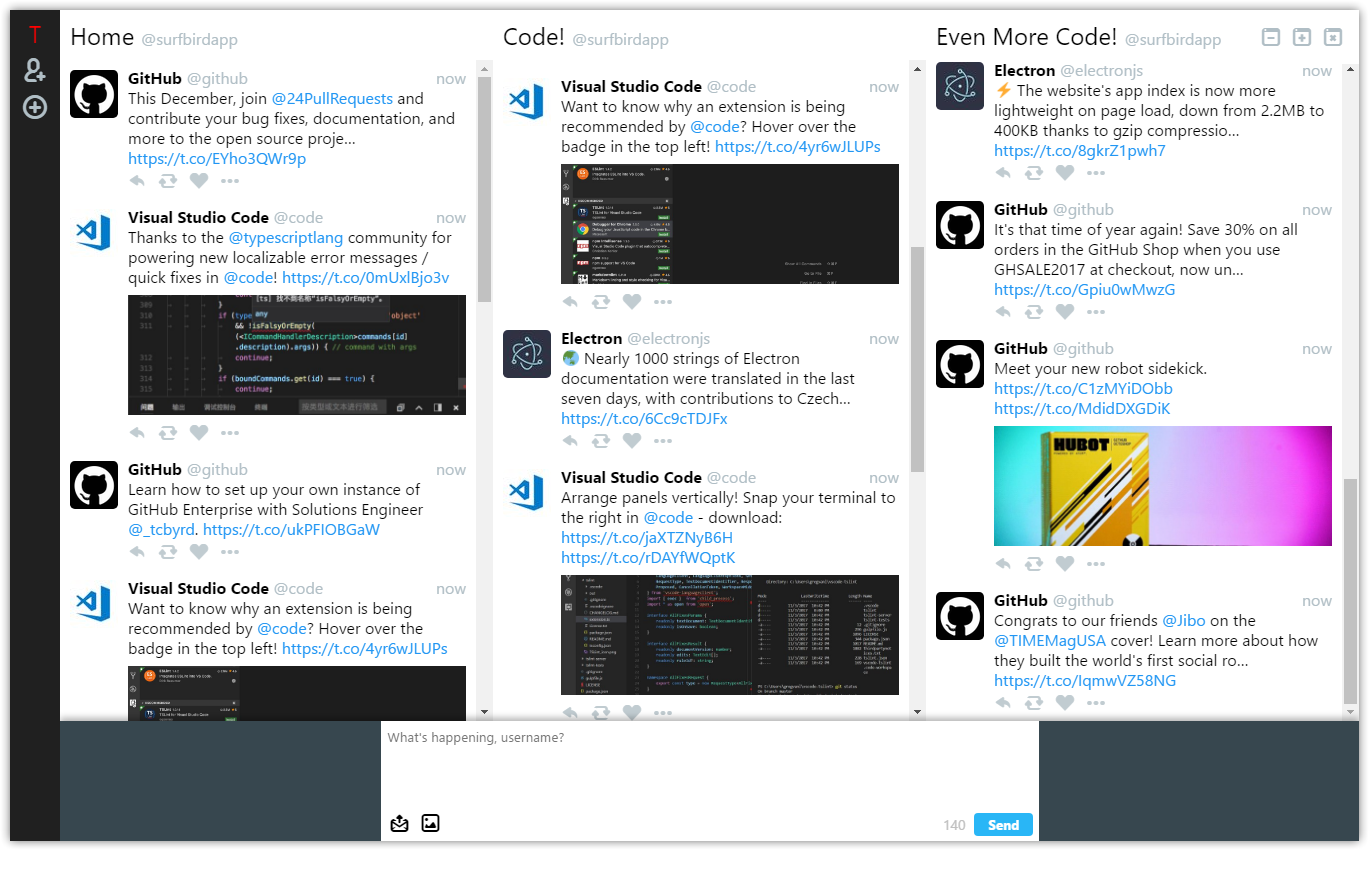This screenshot has width=1369, height=881.
Task: Open more options on robot sidekick tweet
Action: coord(1096,564)
